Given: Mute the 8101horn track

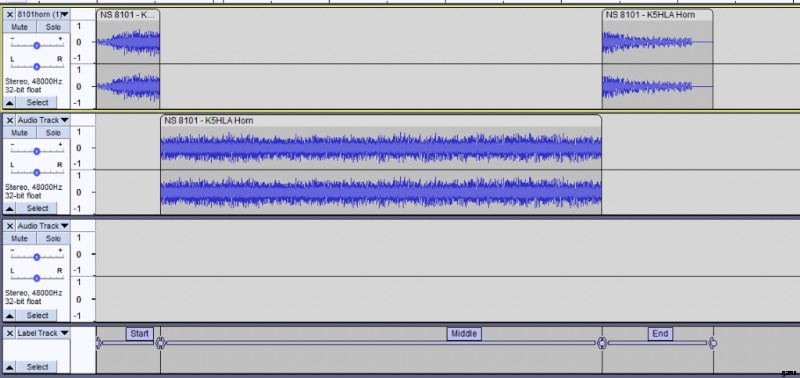Looking at the screenshot, I should pyautogui.click(x=19, y=27).
